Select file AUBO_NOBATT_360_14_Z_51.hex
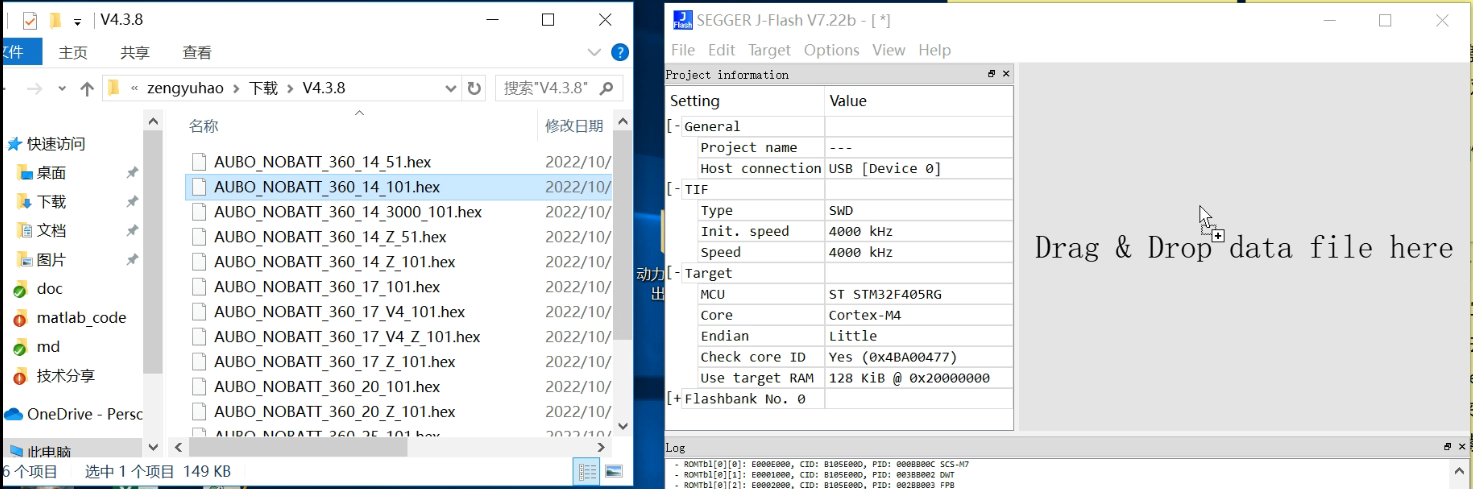The height and width of the screenshot is (489, 1473). pyautogui.click(x=330, y=237)
